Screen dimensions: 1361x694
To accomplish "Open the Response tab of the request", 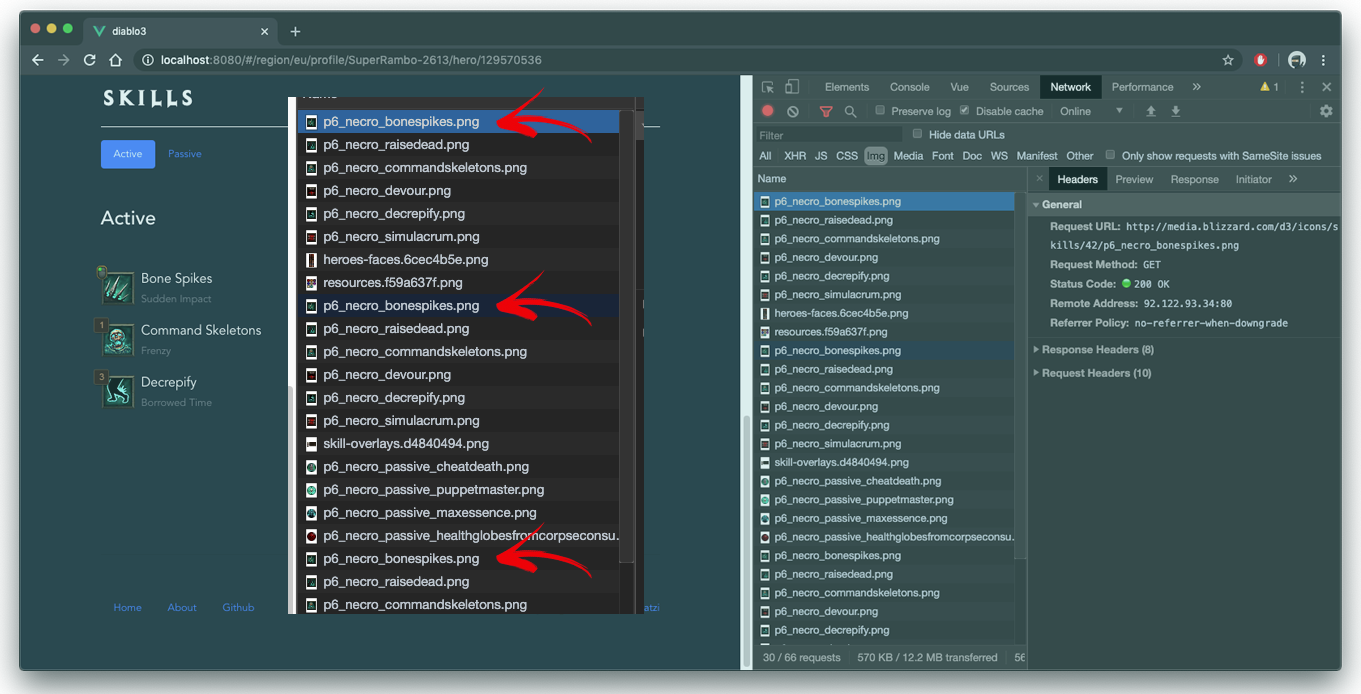I will click(1195, 179).
